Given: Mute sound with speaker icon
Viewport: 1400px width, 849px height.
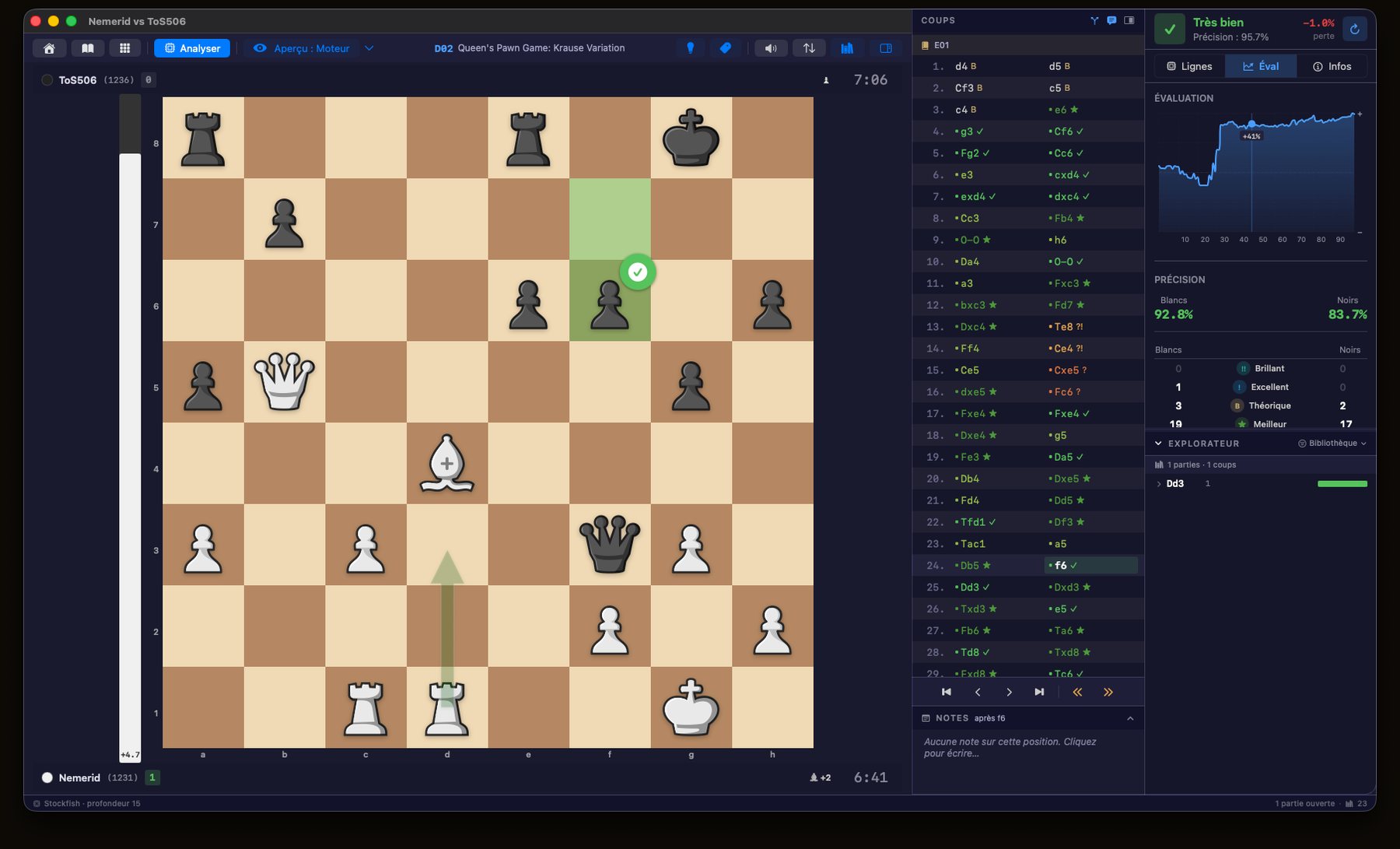Looking at the screenshot, I should pyautogui.click(x=771, y=48).
